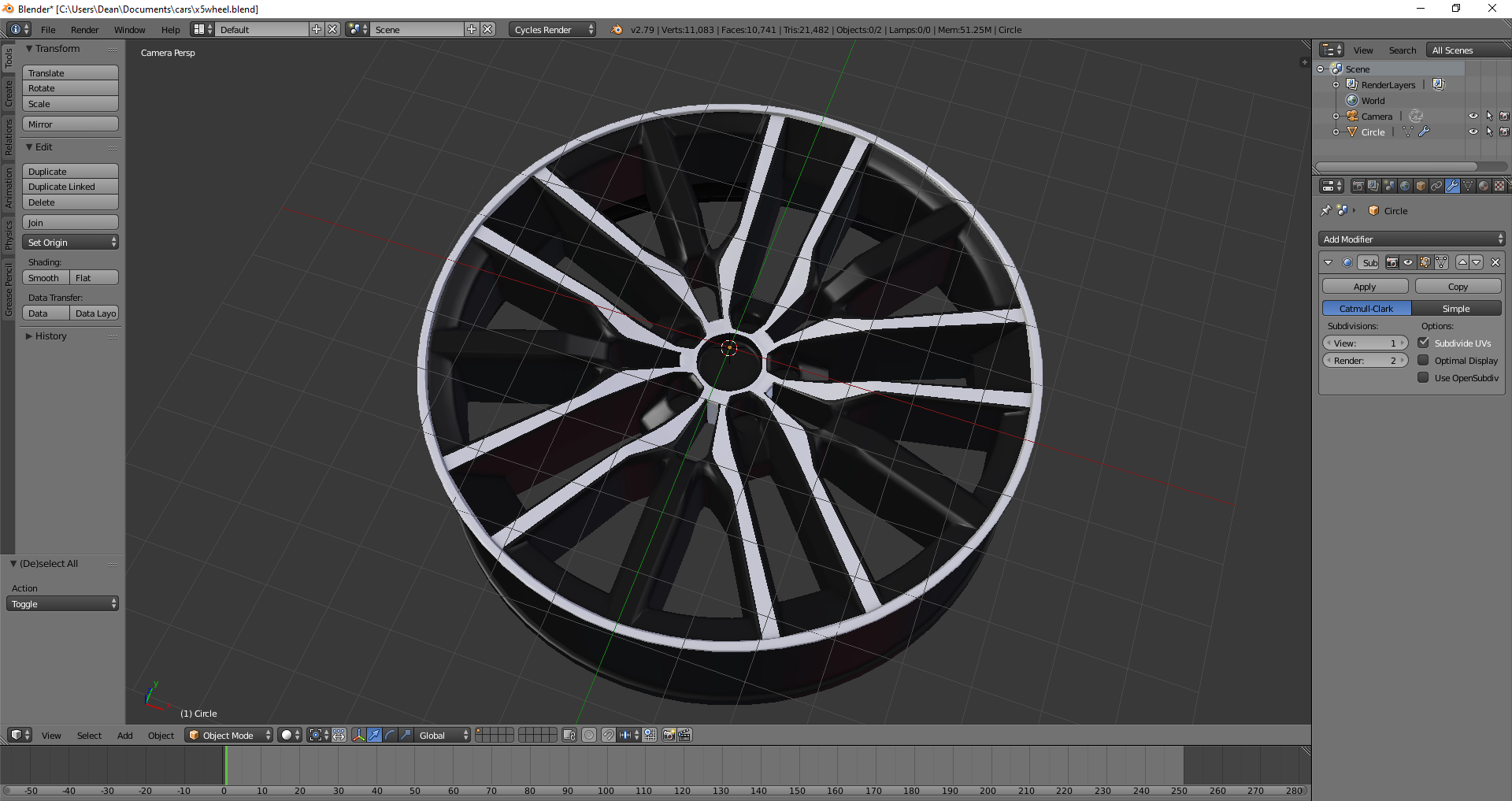Uncheck the Subdivide UVs checkbox
Screen dimensions: 1512x801
1423,343
